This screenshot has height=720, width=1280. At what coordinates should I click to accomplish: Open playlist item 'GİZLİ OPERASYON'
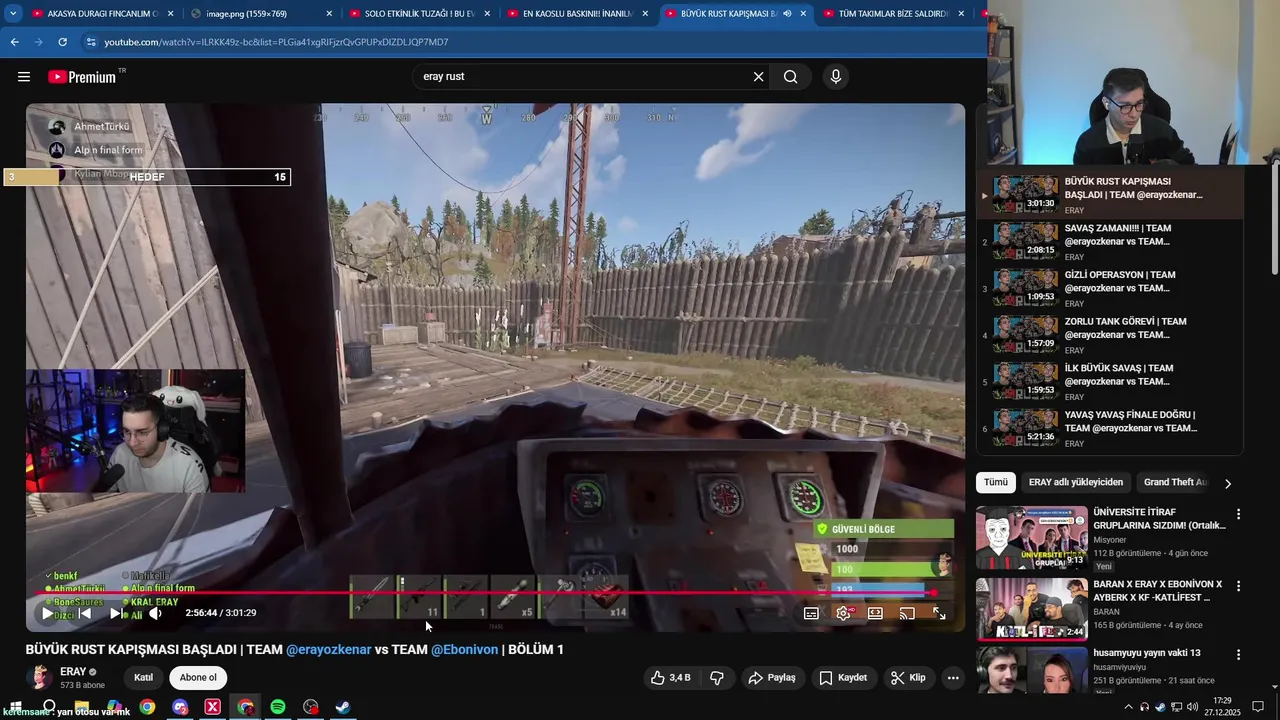pyautogui.click(x=1110, y=289)
